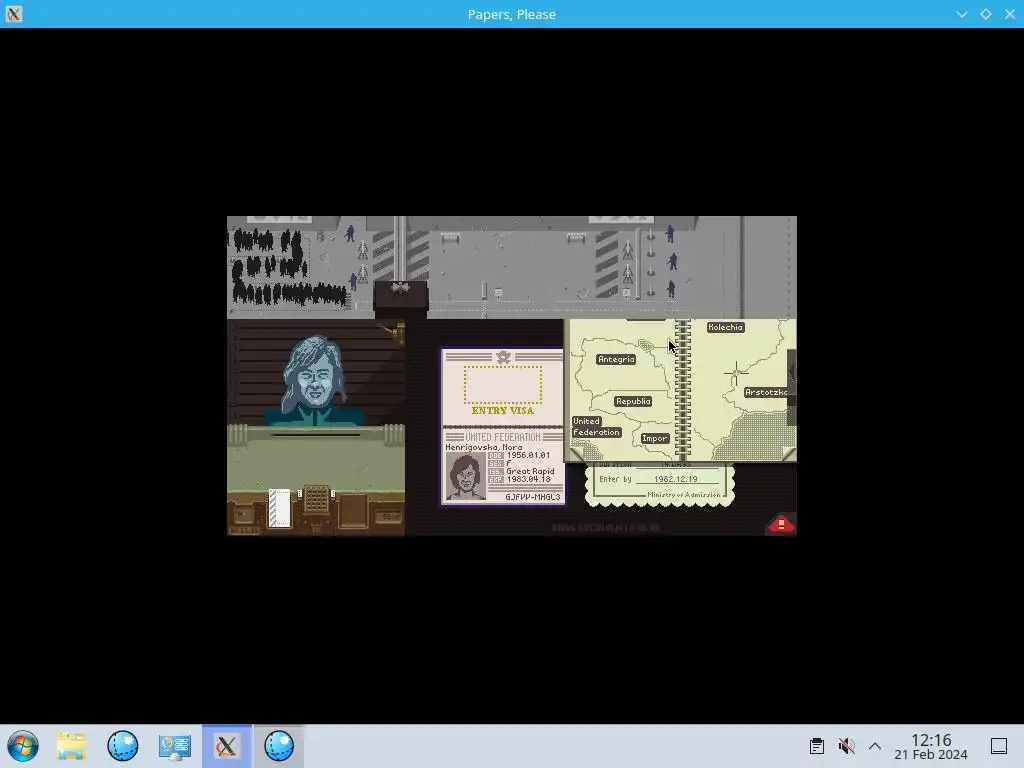Viewport: 1024px width, 768px height.
Task: Click the UNITED FEDERATION passport header
Action: (503, 437)
